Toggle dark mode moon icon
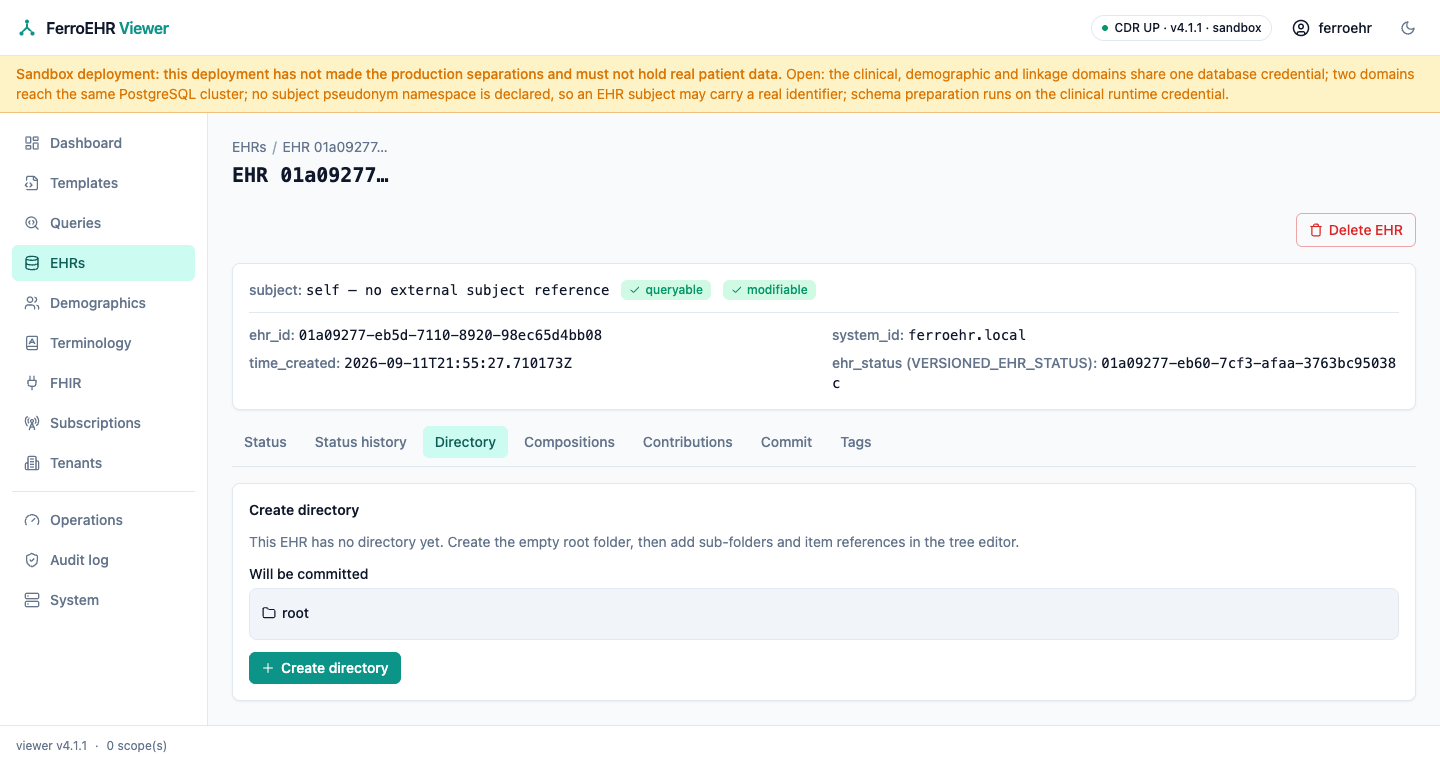The height and width of the screenshot is (757, 1440). click(1408, 28)
